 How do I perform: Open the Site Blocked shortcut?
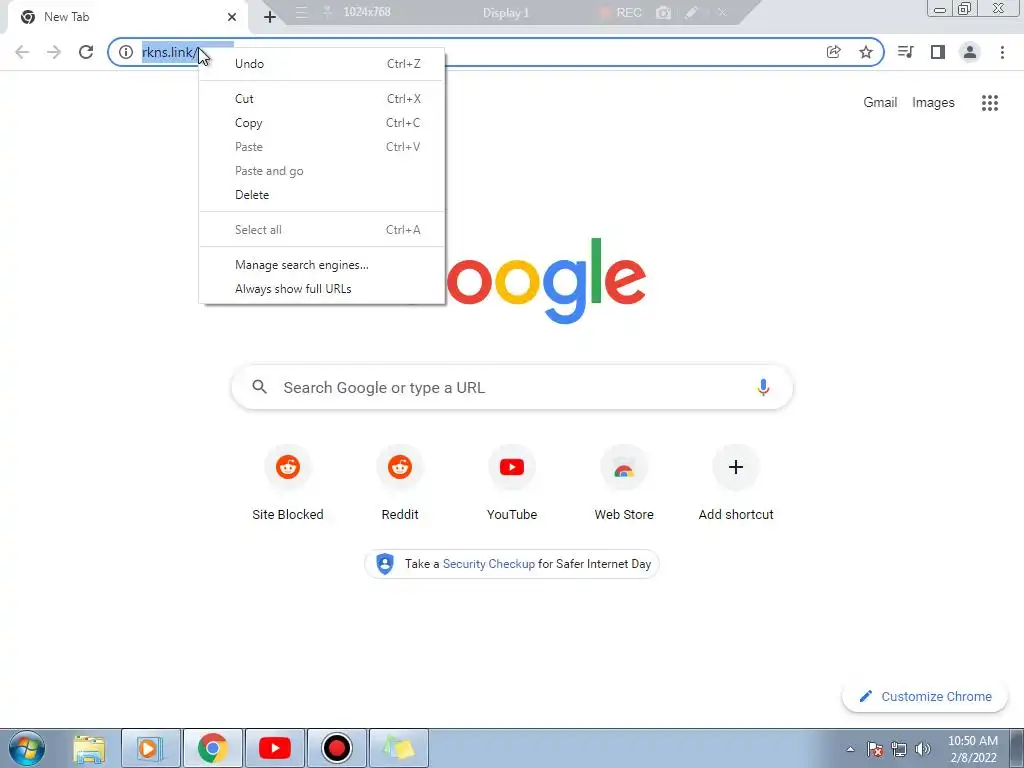click(287, 483)
